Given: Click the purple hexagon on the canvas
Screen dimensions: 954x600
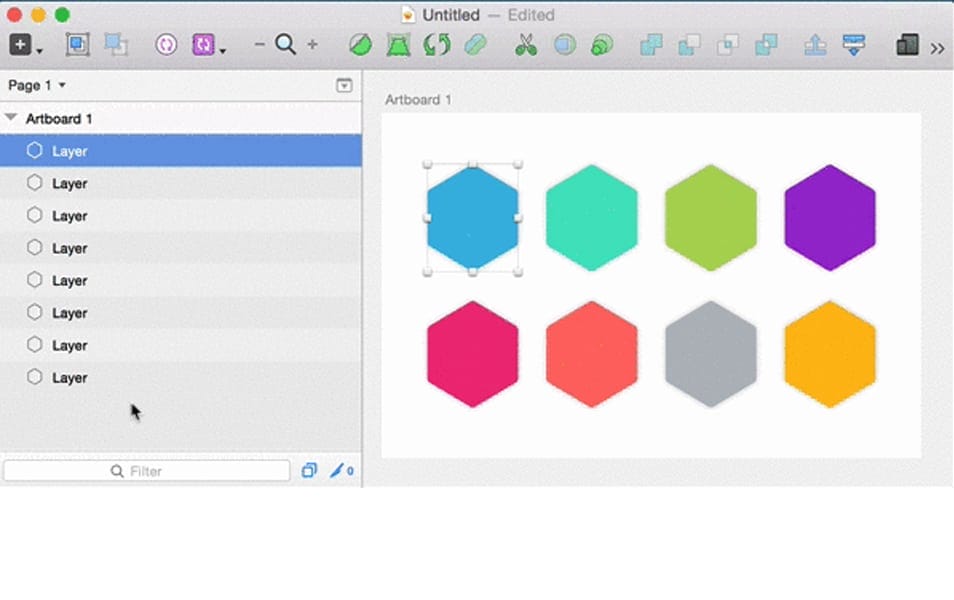Looking at the screenshot, I should point(829,217).
